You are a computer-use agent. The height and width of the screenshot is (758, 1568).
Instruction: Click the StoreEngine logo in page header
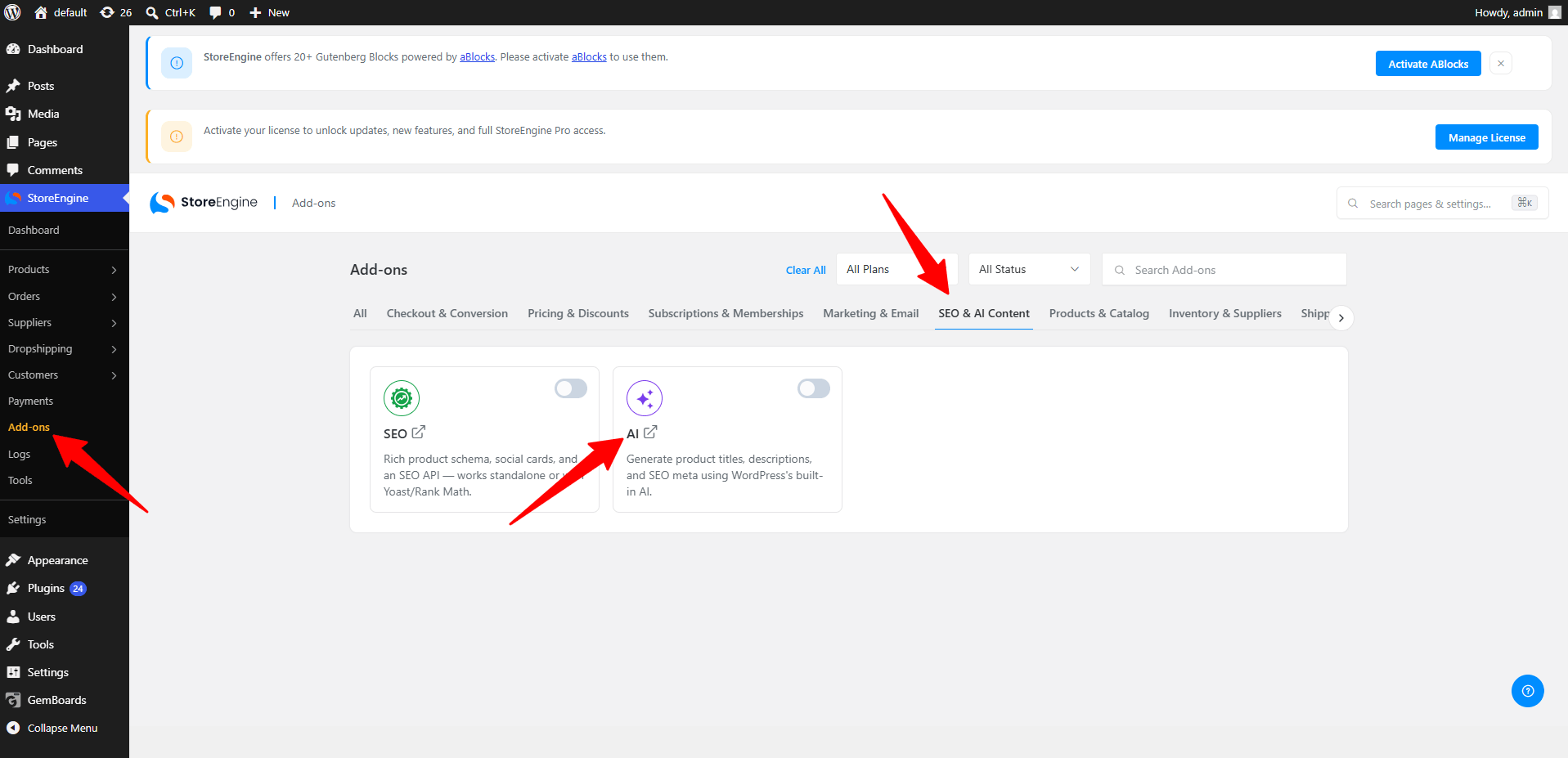point(204,203)
